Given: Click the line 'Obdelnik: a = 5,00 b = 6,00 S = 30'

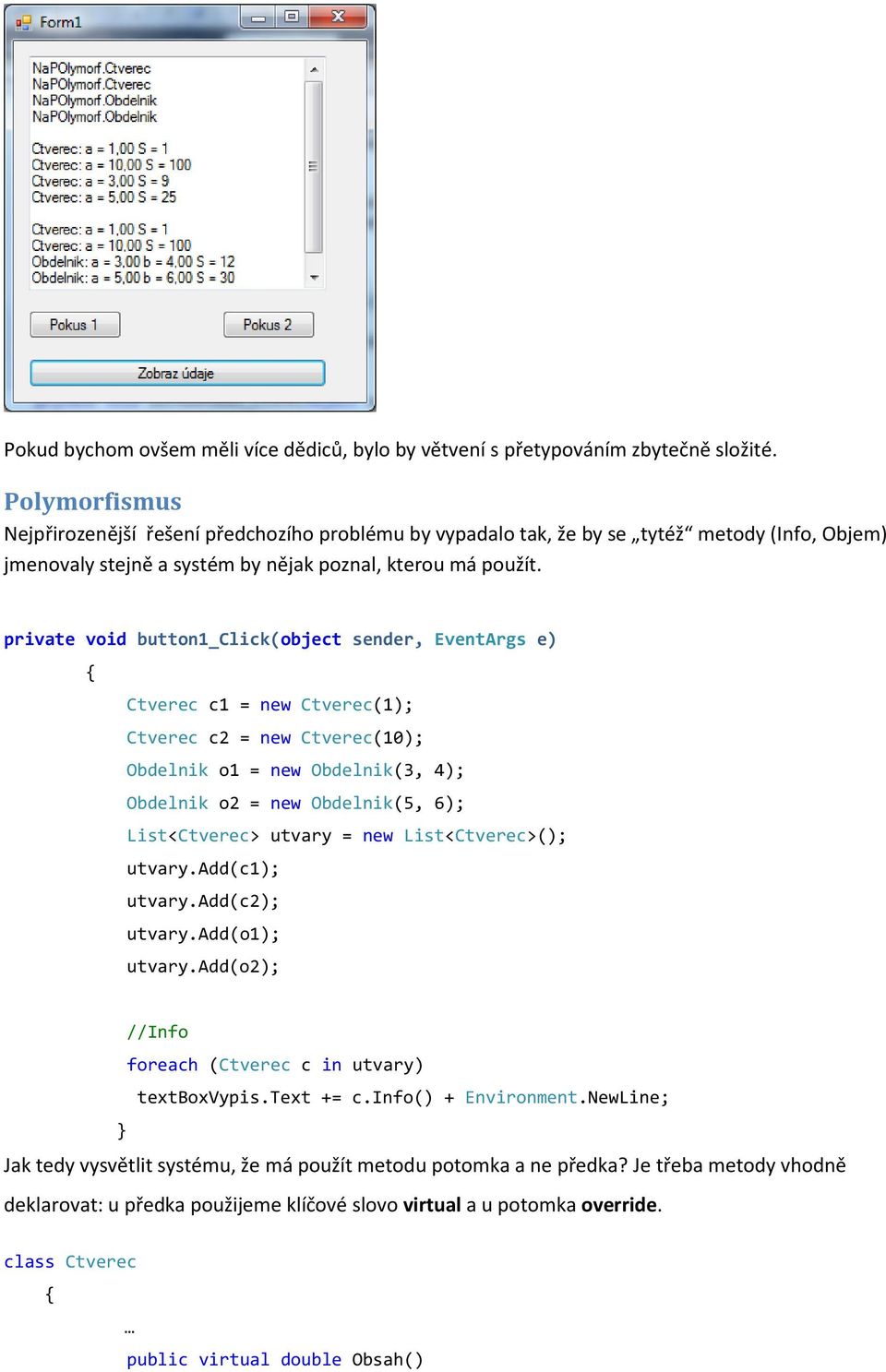Looking at the screenshot, I should pyautogui.click(x=134, y=278).
